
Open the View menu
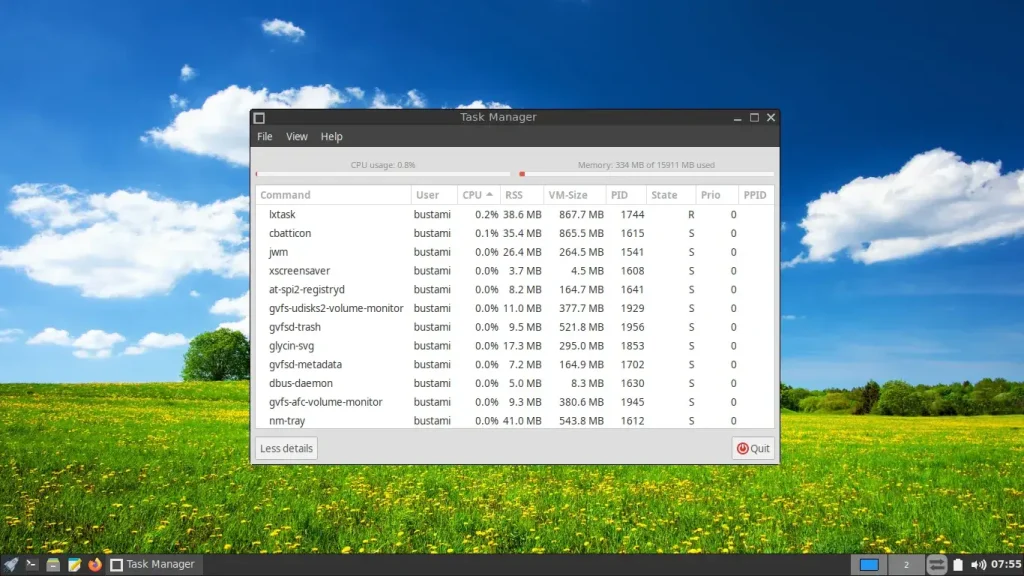296,136
